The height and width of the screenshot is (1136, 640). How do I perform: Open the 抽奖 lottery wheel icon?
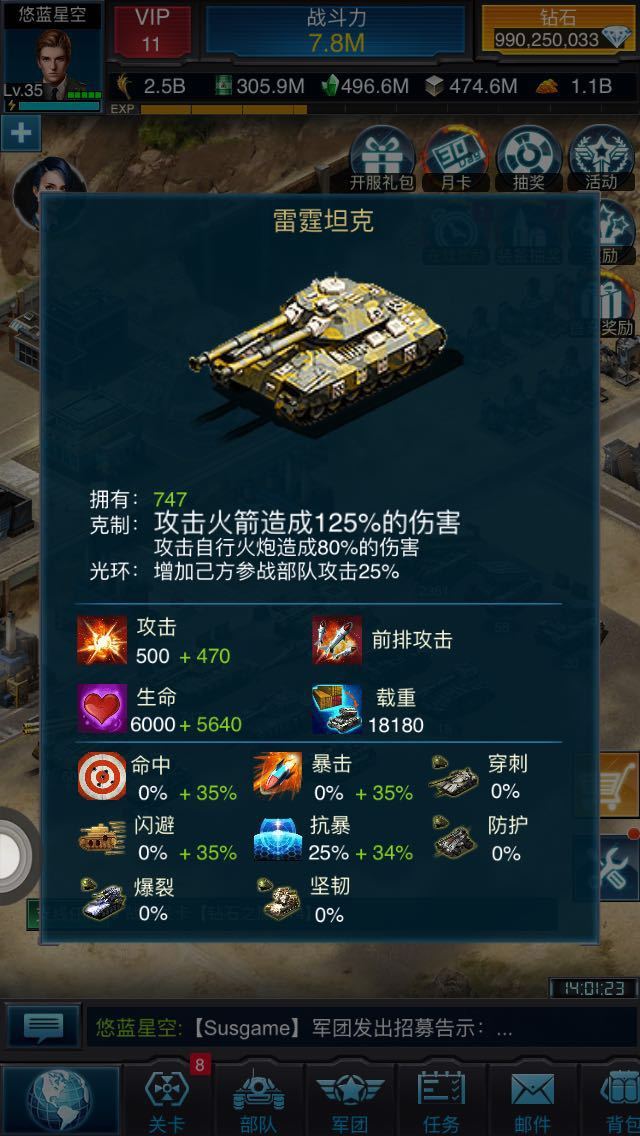(528, 159)
